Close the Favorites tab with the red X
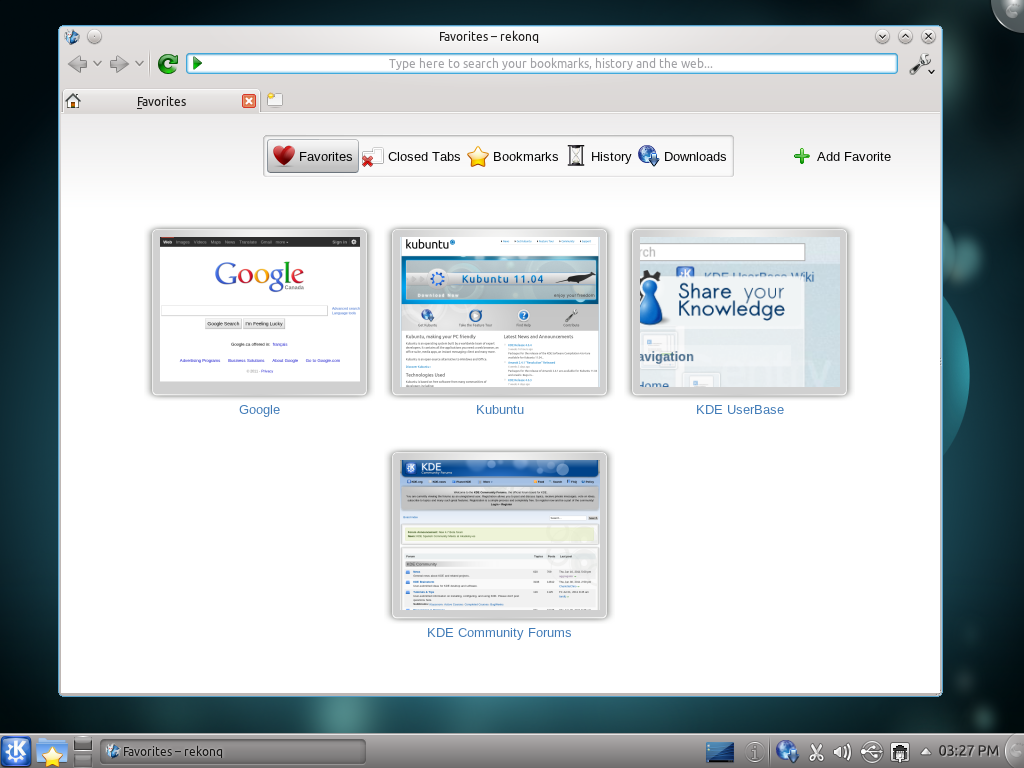Viewport: 1024px width, 768px height. click(248, 101)
